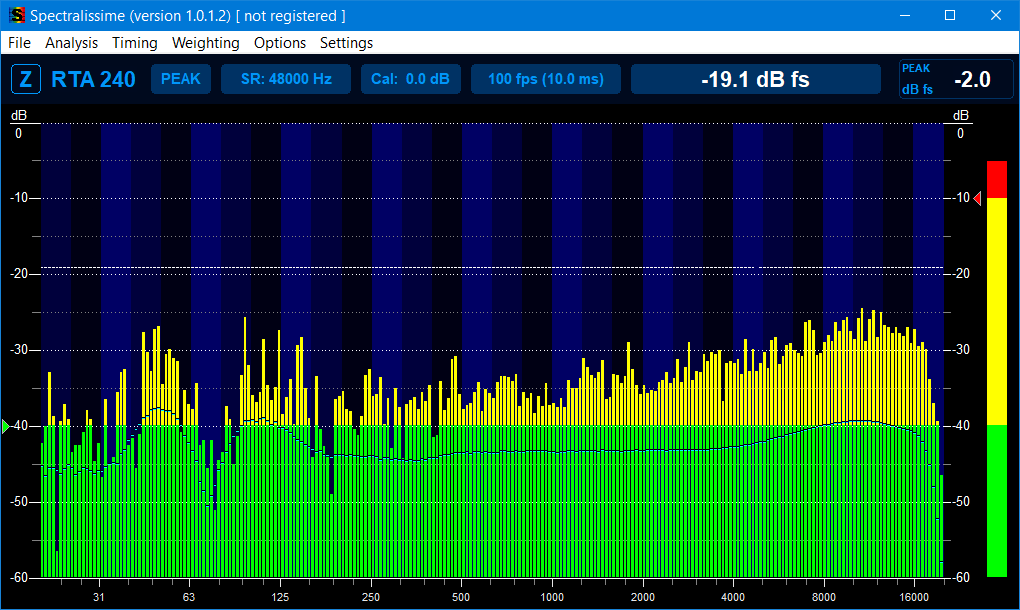Image resolution: width=1020 pixels, height=610 pixels.
Task: Click the 100 fps (10.0 ms) button
Action: point(546,79)
